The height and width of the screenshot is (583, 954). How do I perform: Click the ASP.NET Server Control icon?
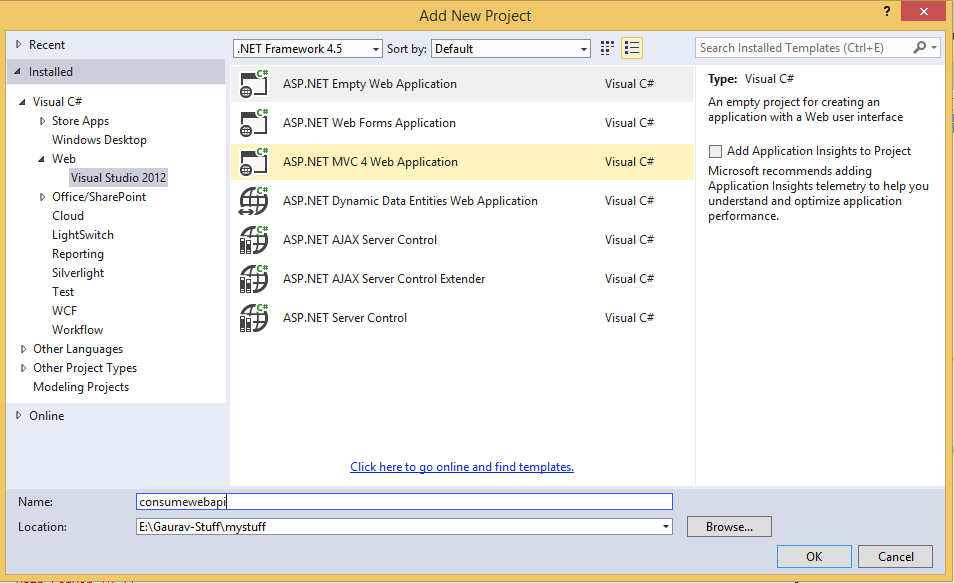pyautogui.click(x=254, y=318)
